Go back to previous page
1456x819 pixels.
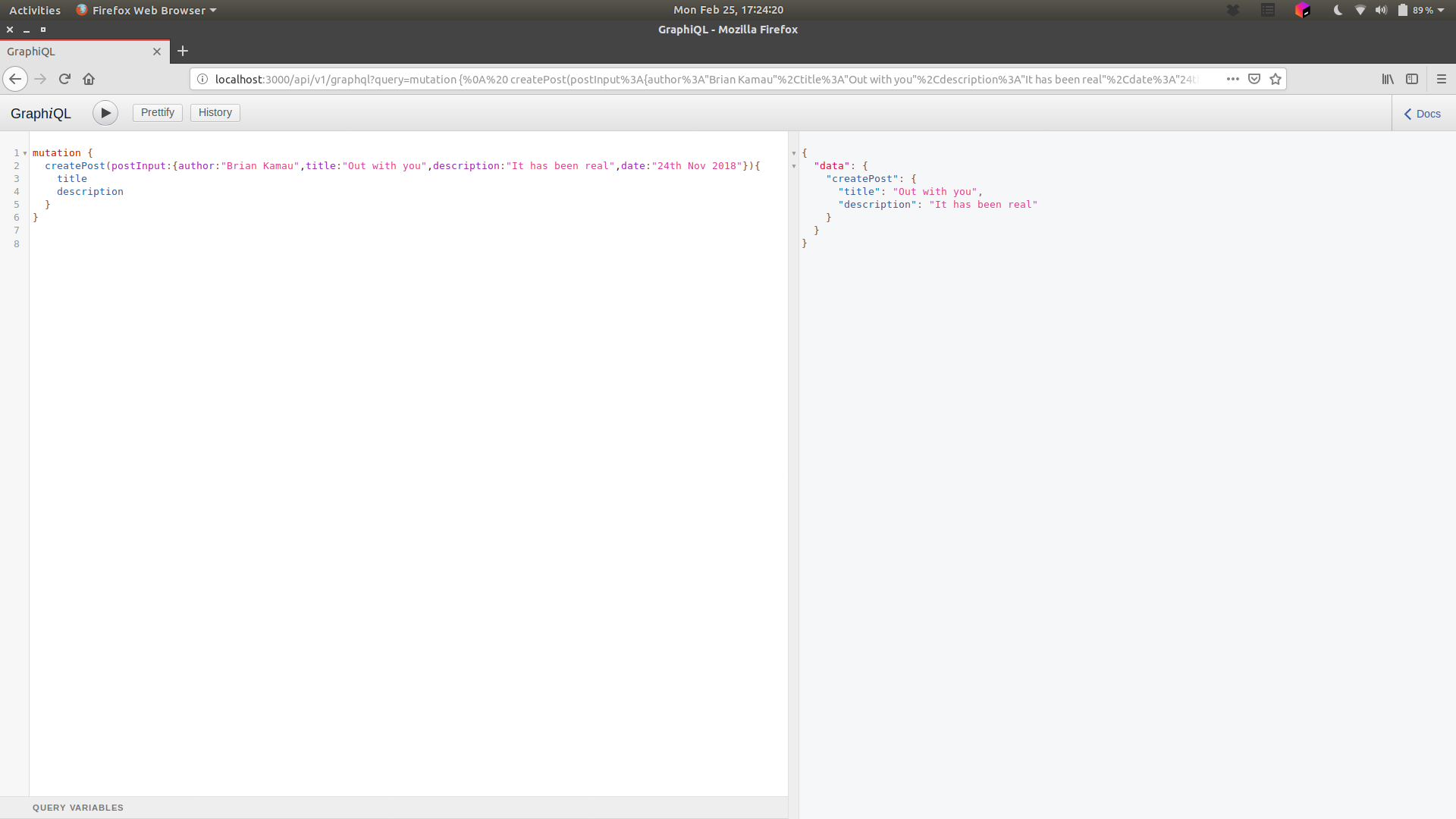(15, 79)
